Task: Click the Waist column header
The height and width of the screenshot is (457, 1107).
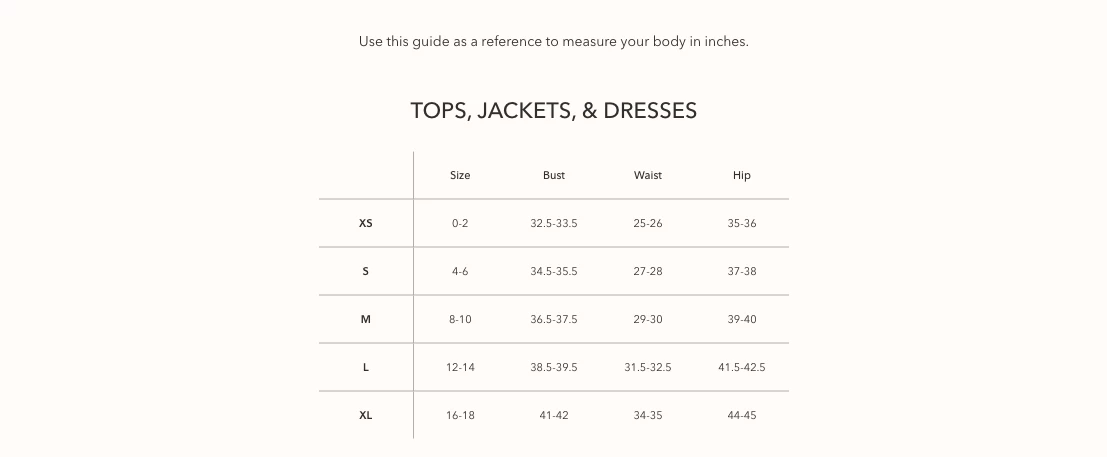Action: [648, 175]
